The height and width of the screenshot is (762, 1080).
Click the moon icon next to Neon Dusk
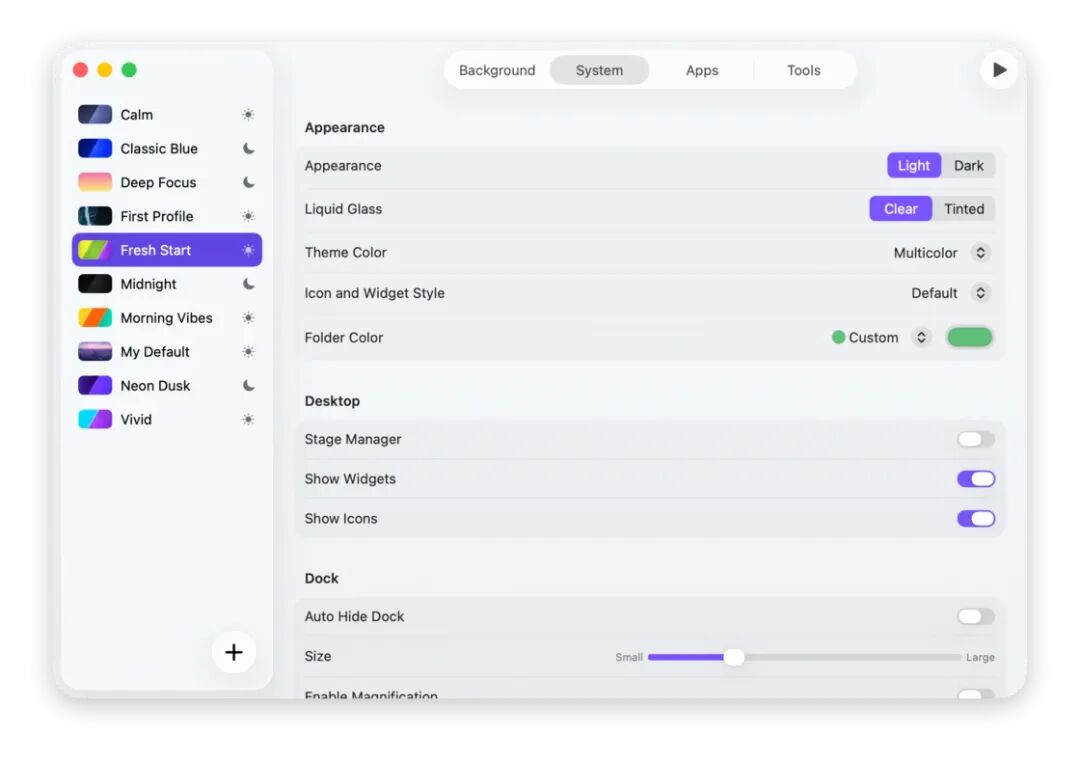[x=248, y=385]
